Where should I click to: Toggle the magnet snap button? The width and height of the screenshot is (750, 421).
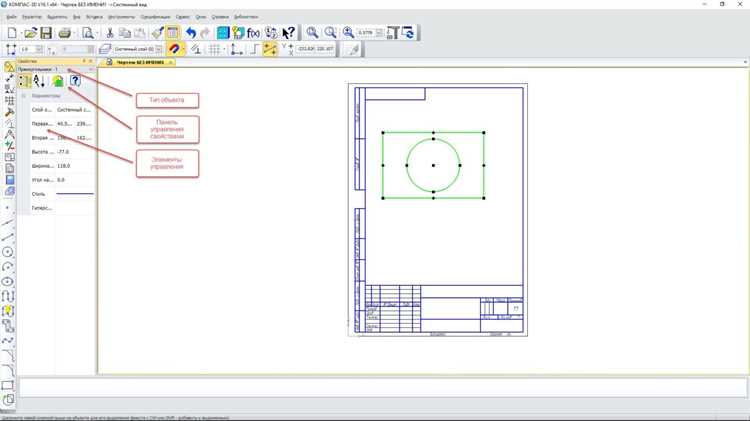click(175, 49)
